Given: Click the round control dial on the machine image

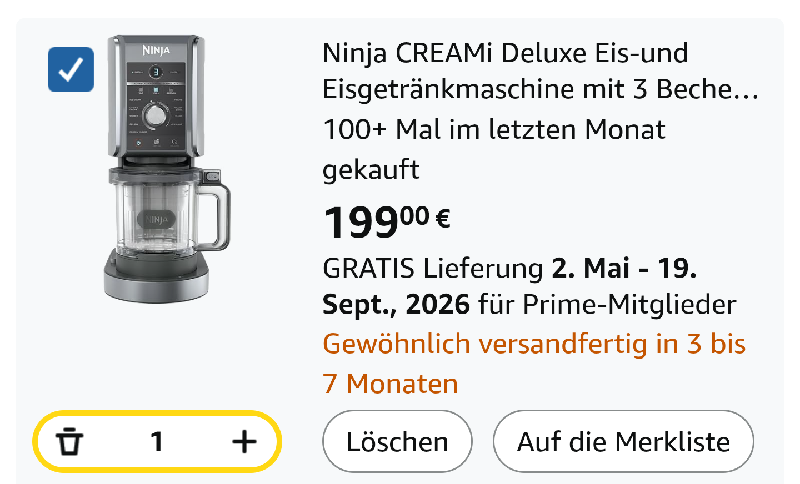Looking at the screenshot, I should 156,116.
